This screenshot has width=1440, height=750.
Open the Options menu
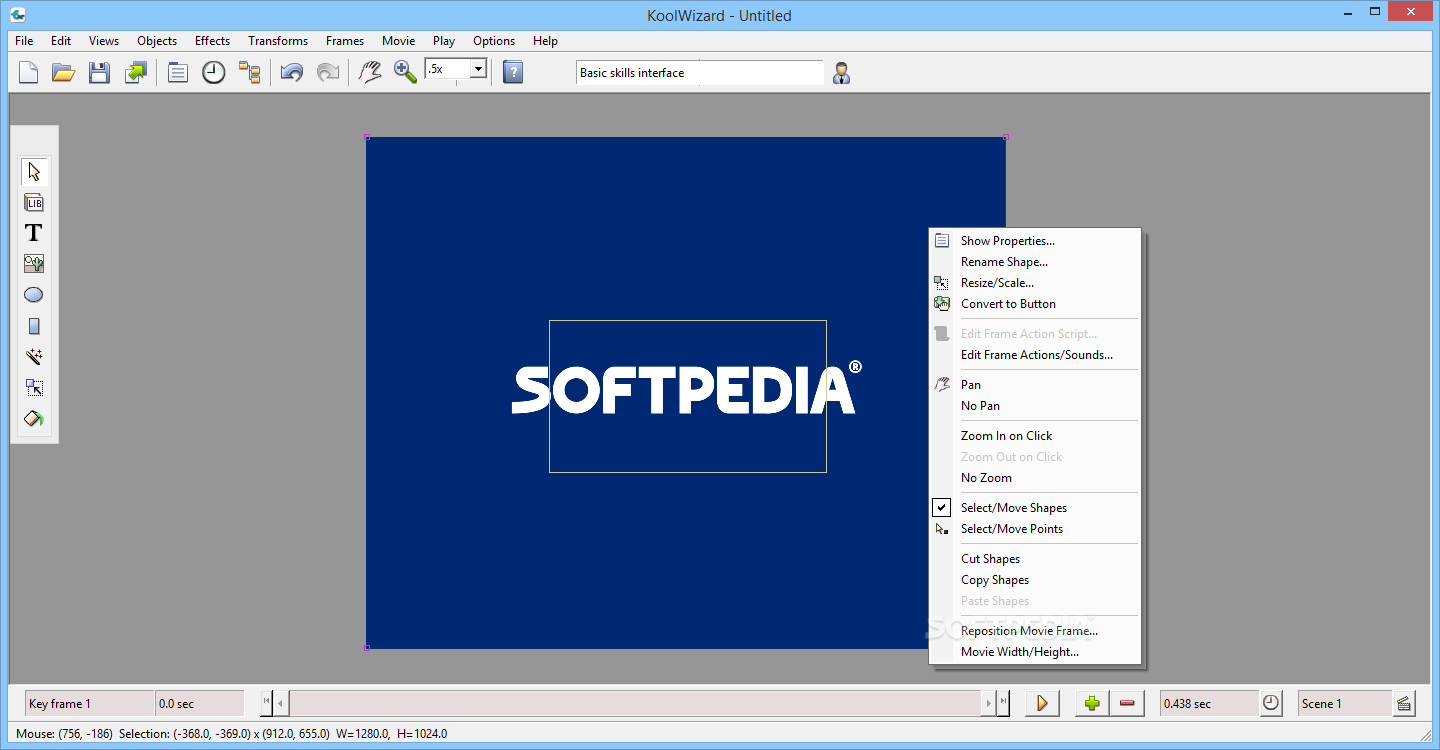tap(494, 41)
